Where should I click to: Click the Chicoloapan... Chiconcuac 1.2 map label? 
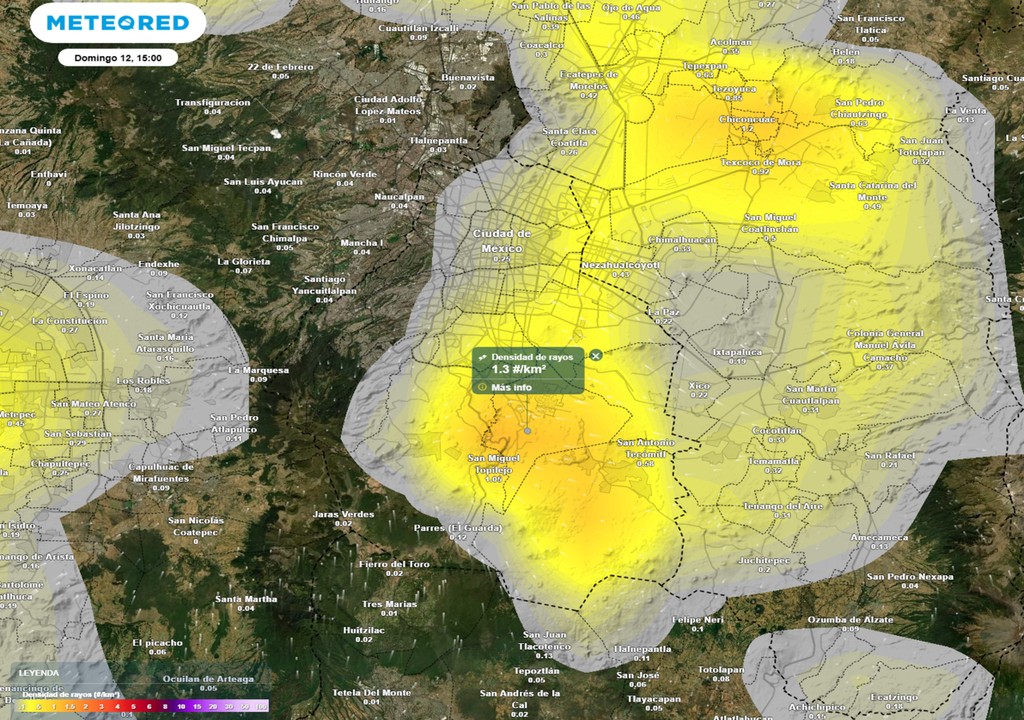[x=747, y=120]
